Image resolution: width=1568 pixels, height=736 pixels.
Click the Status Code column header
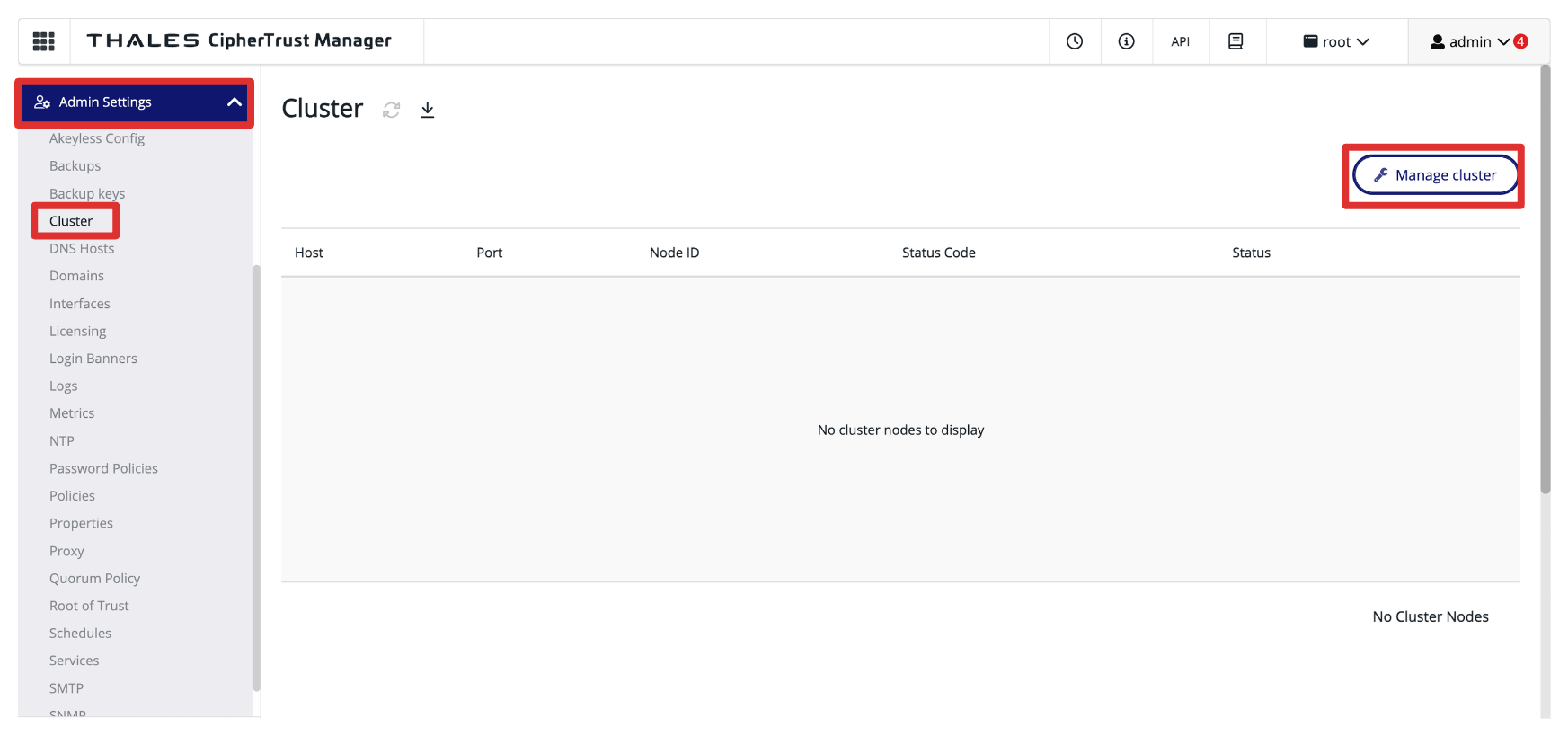[x=938, y=253]
